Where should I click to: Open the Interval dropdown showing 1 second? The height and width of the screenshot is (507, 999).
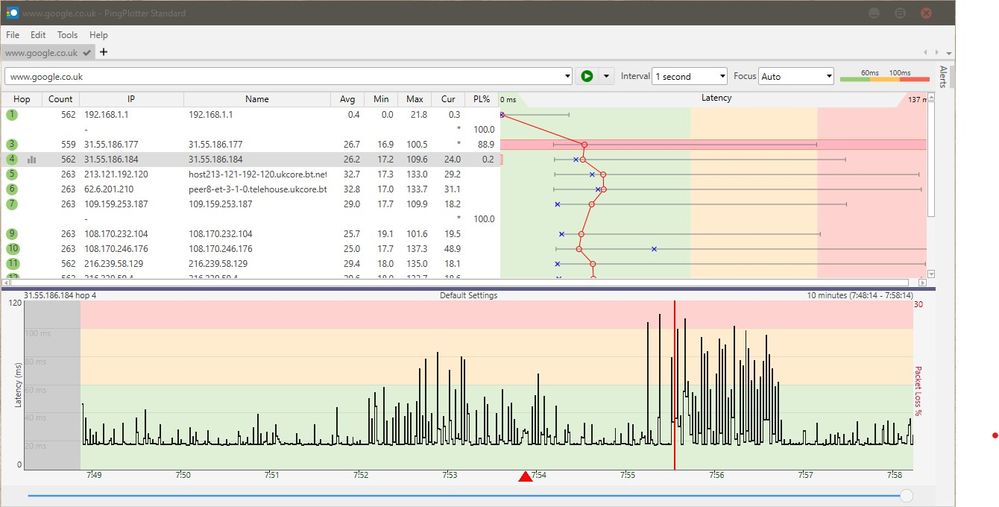(689, 76)
